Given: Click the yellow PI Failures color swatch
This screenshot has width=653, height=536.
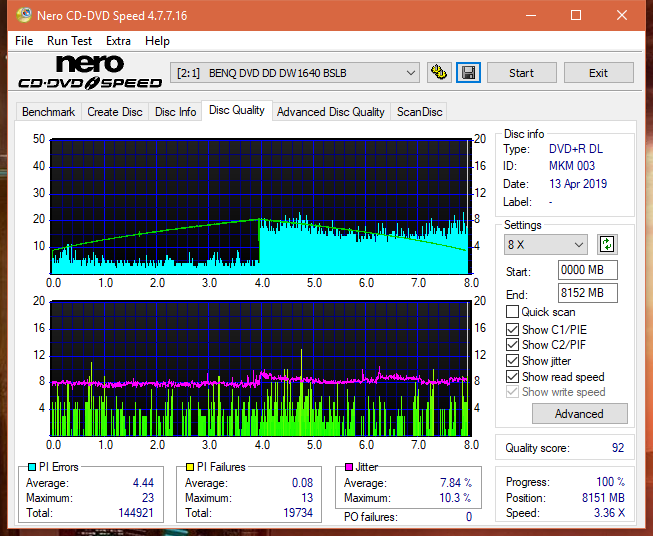Looking at the screenshot, I should coord(189,467).
